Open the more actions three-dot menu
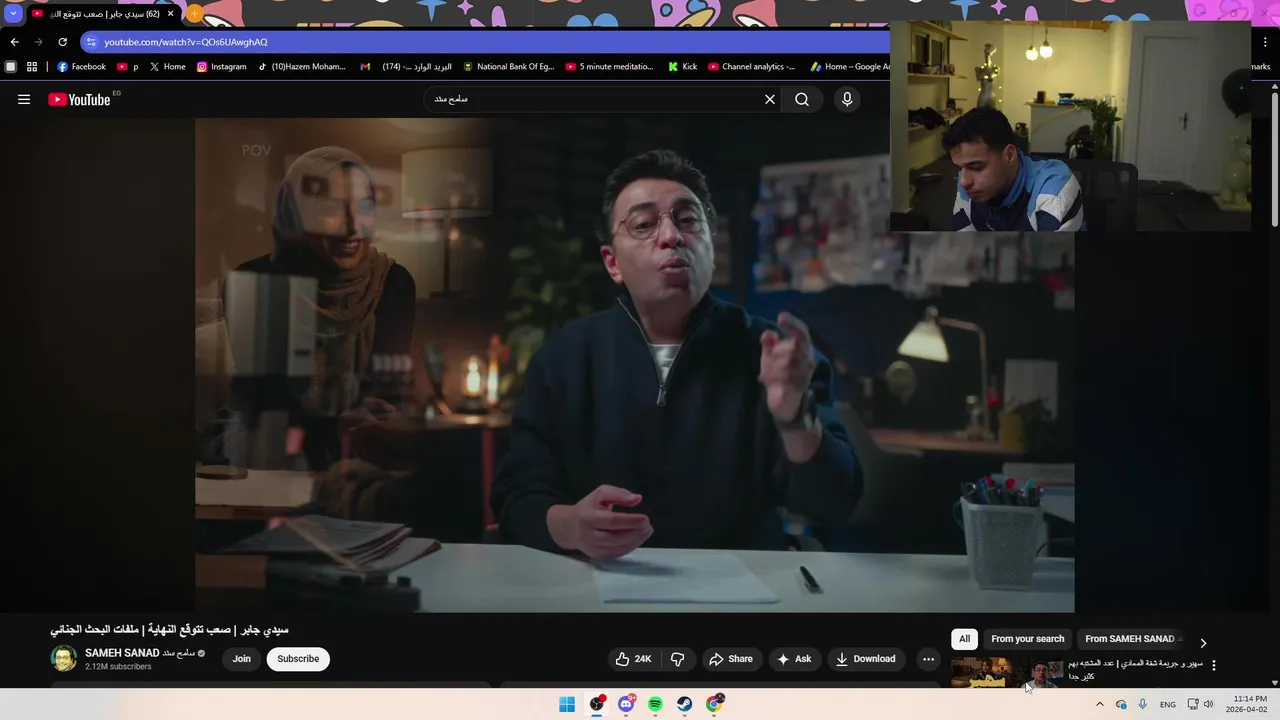 (928, 659)
